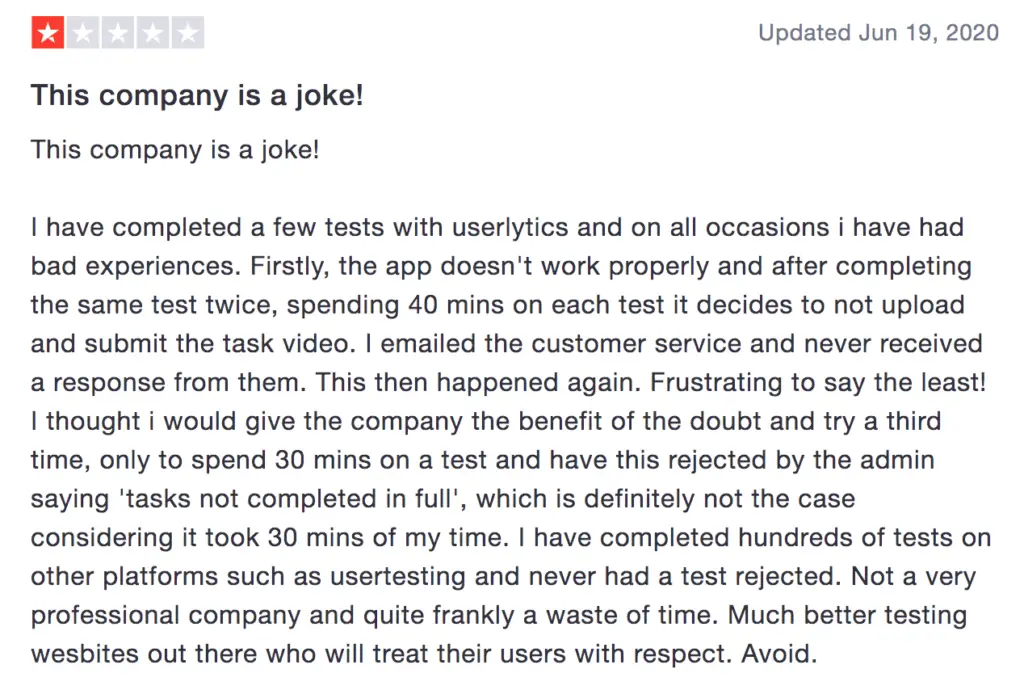
Task: Click the final word 'Avoid.'
Action: tap(779, 654)
